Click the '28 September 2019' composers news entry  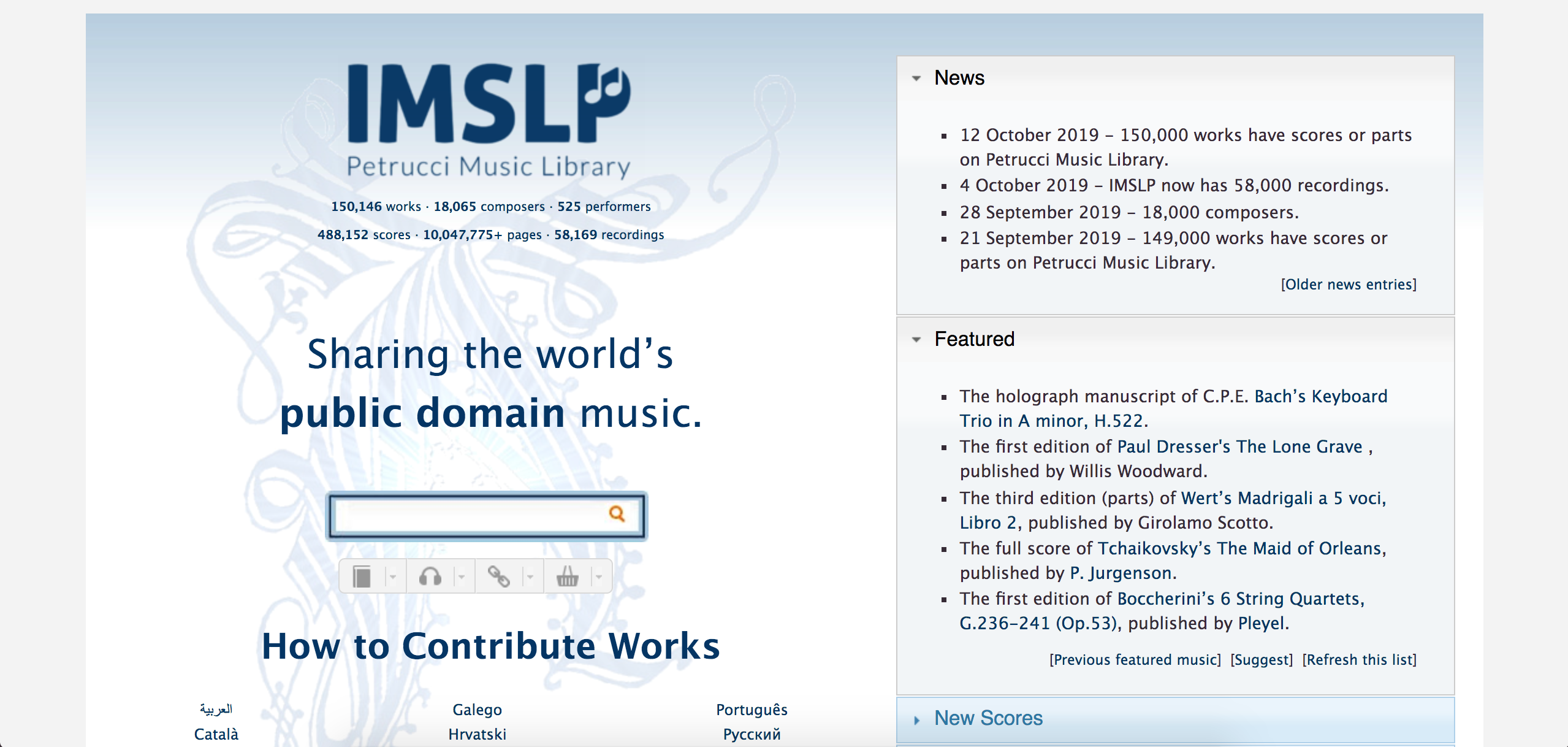pyautogui.click(x=1129, y=212)
